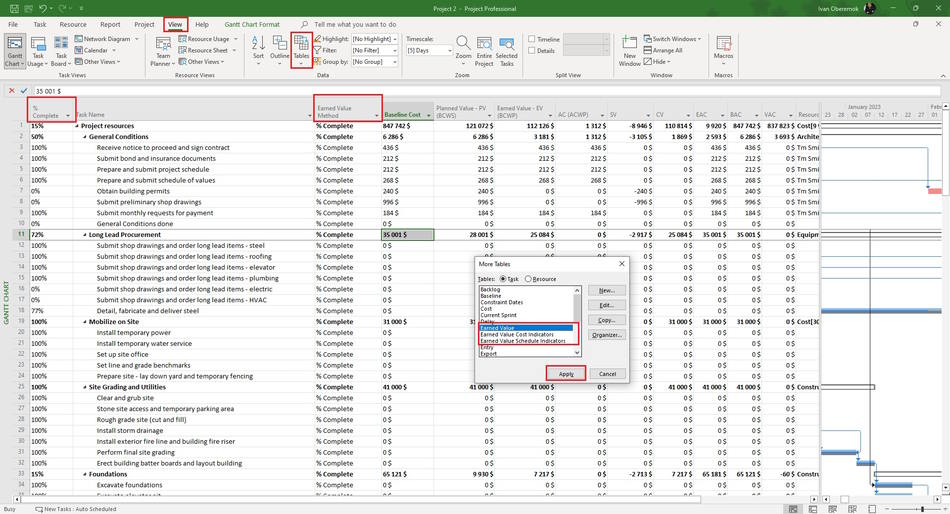Open the Sort options

click(258, 50)
